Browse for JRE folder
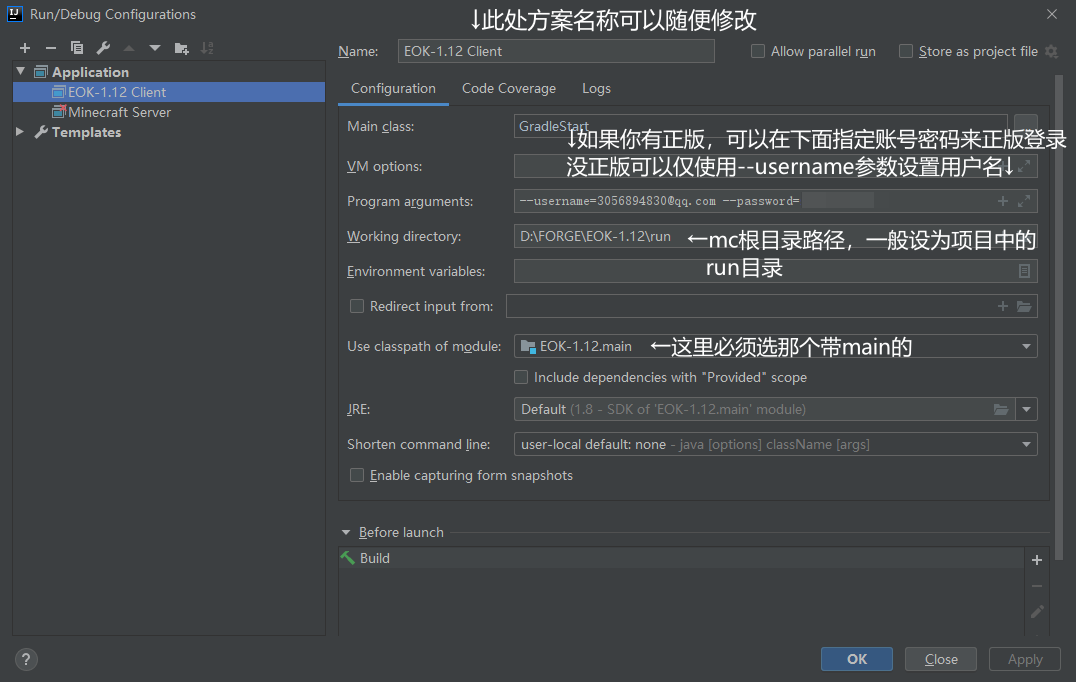1076x682 pixels. click(x=1001, y=410)
